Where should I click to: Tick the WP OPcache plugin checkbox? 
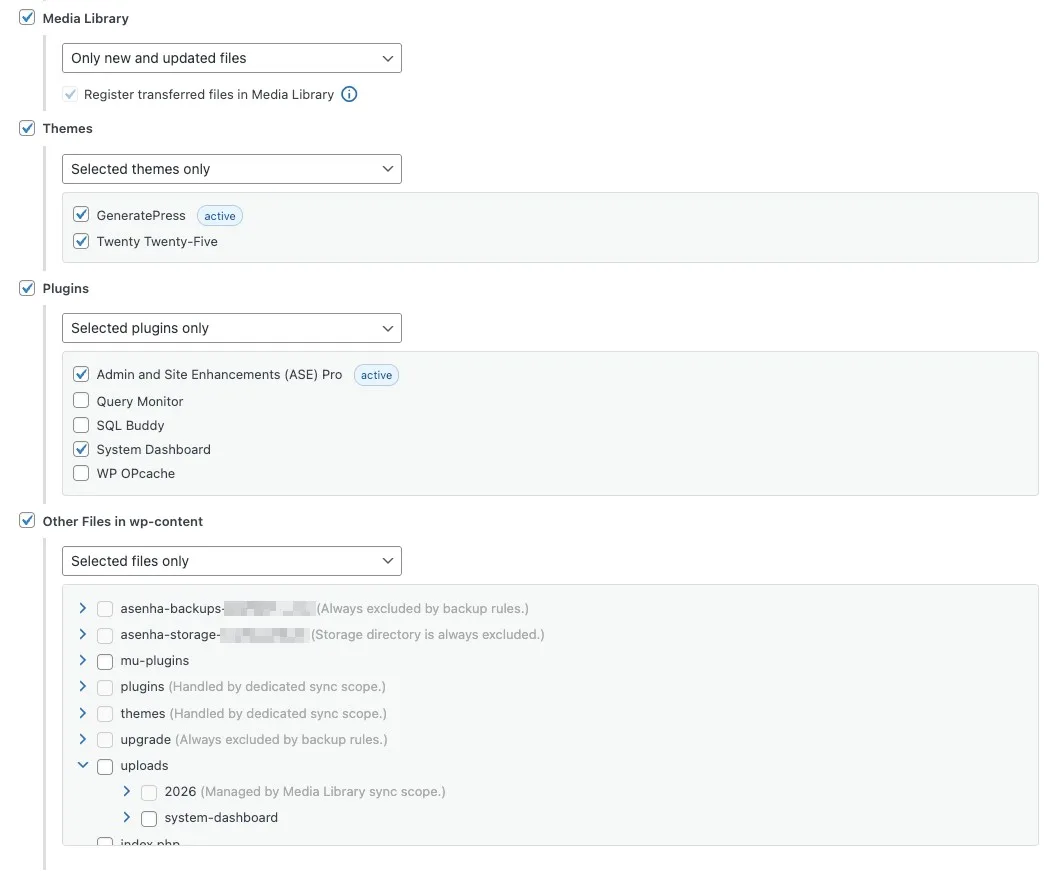82,473
